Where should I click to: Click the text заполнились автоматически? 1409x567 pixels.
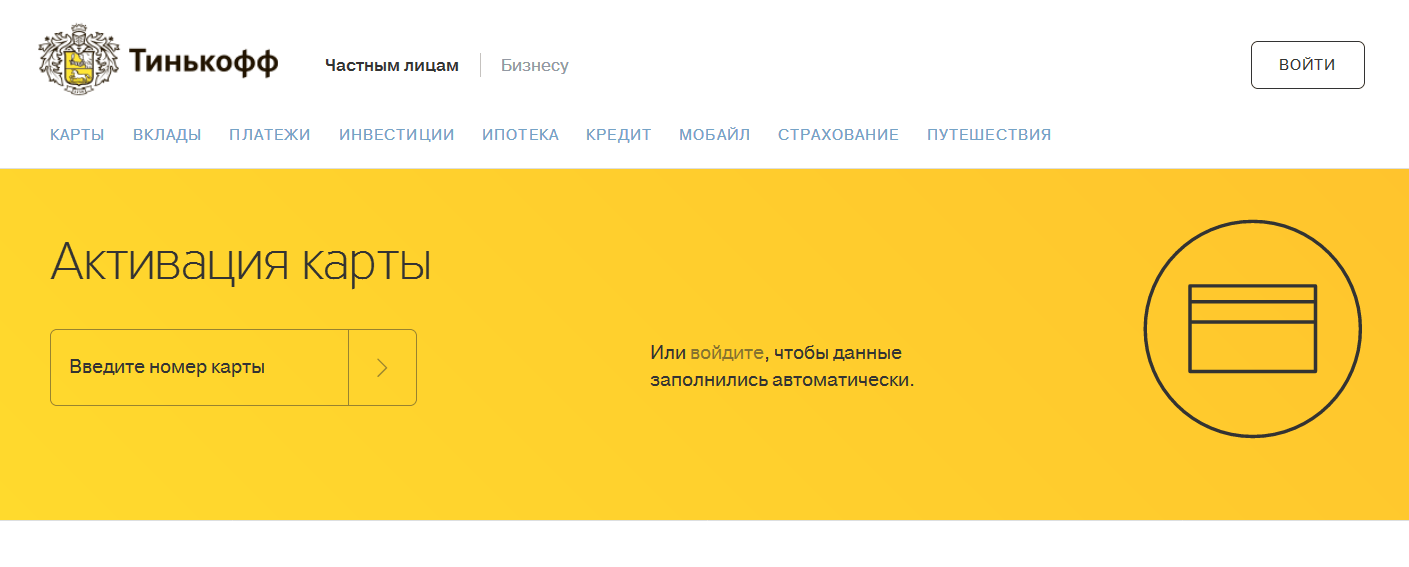[x=782, y=381]
